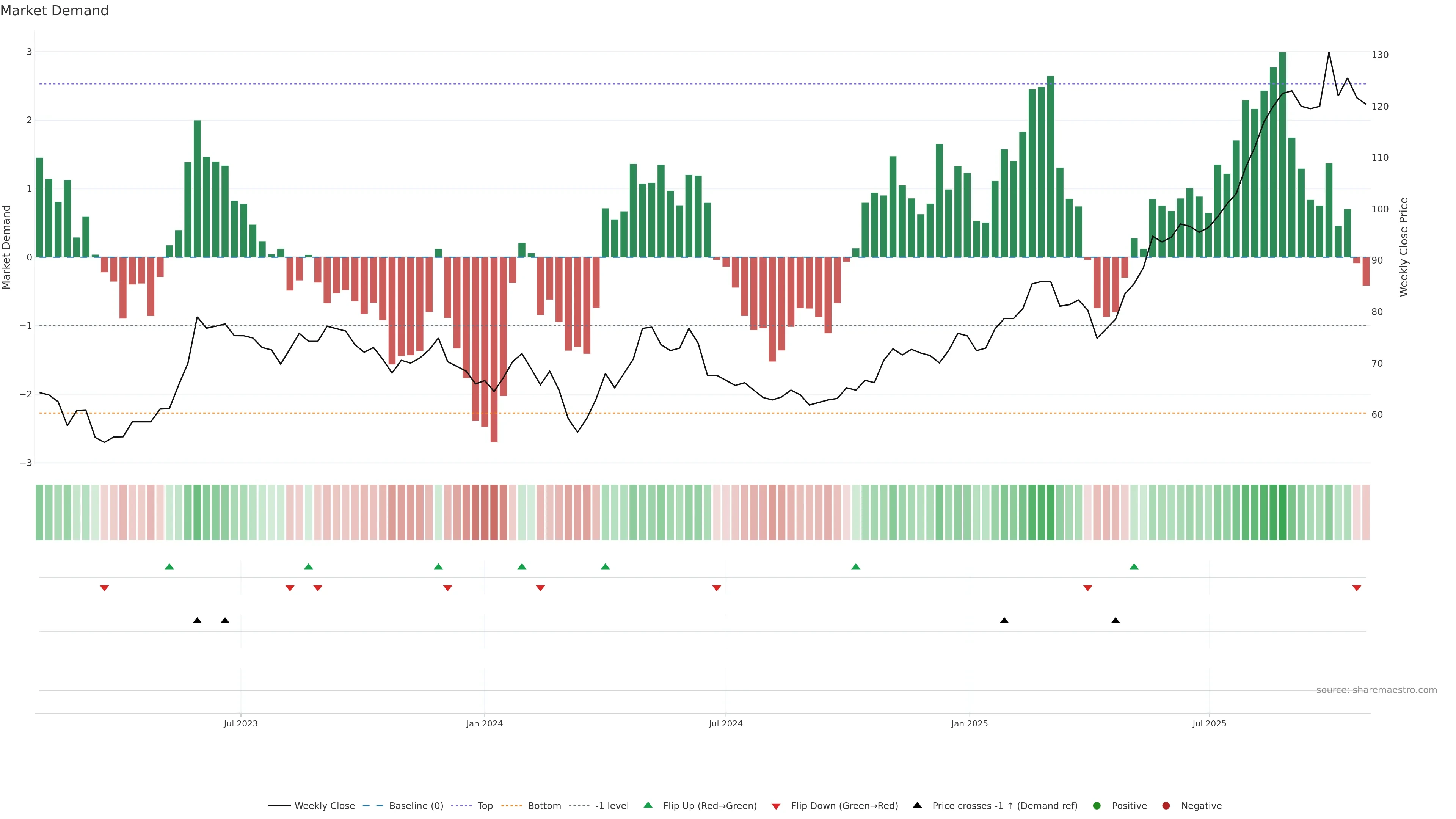
Task: Click first green flip-up triangle marker
Action: coord(169,566)
